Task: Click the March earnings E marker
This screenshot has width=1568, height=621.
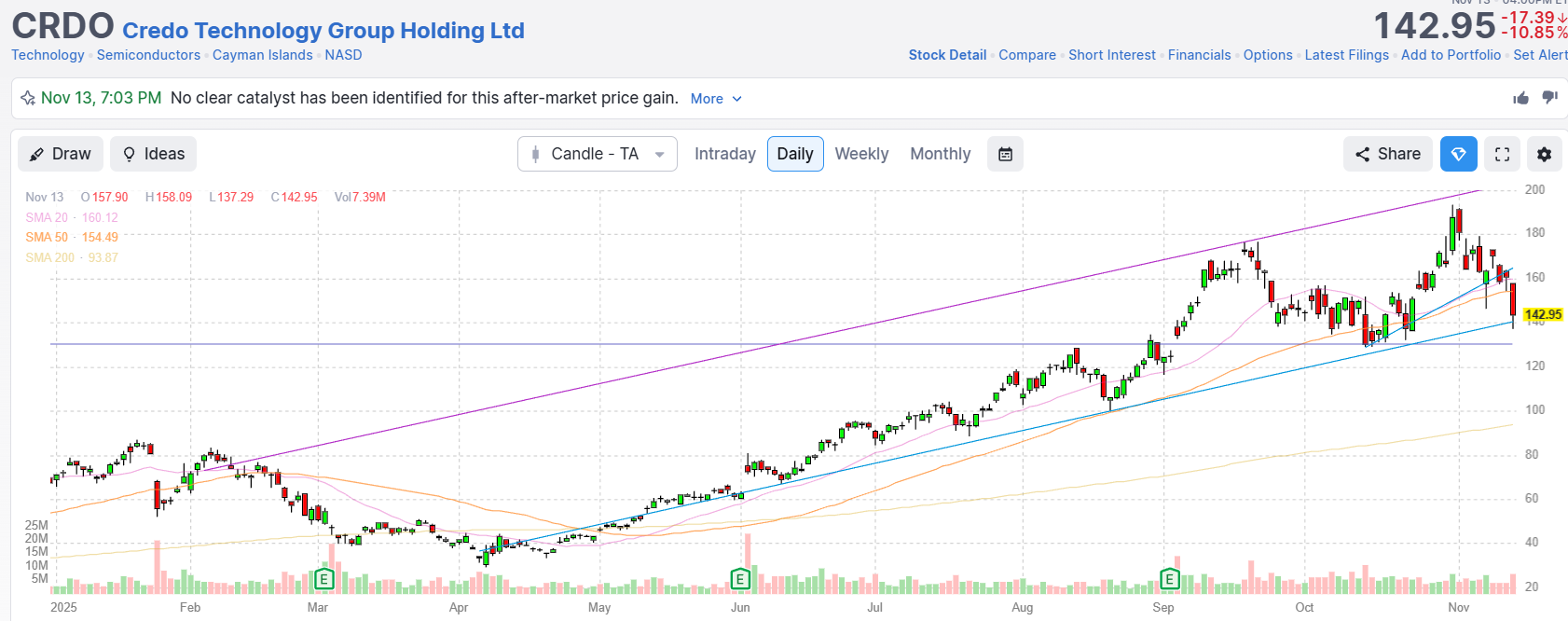Action: [x=323, y=579]
